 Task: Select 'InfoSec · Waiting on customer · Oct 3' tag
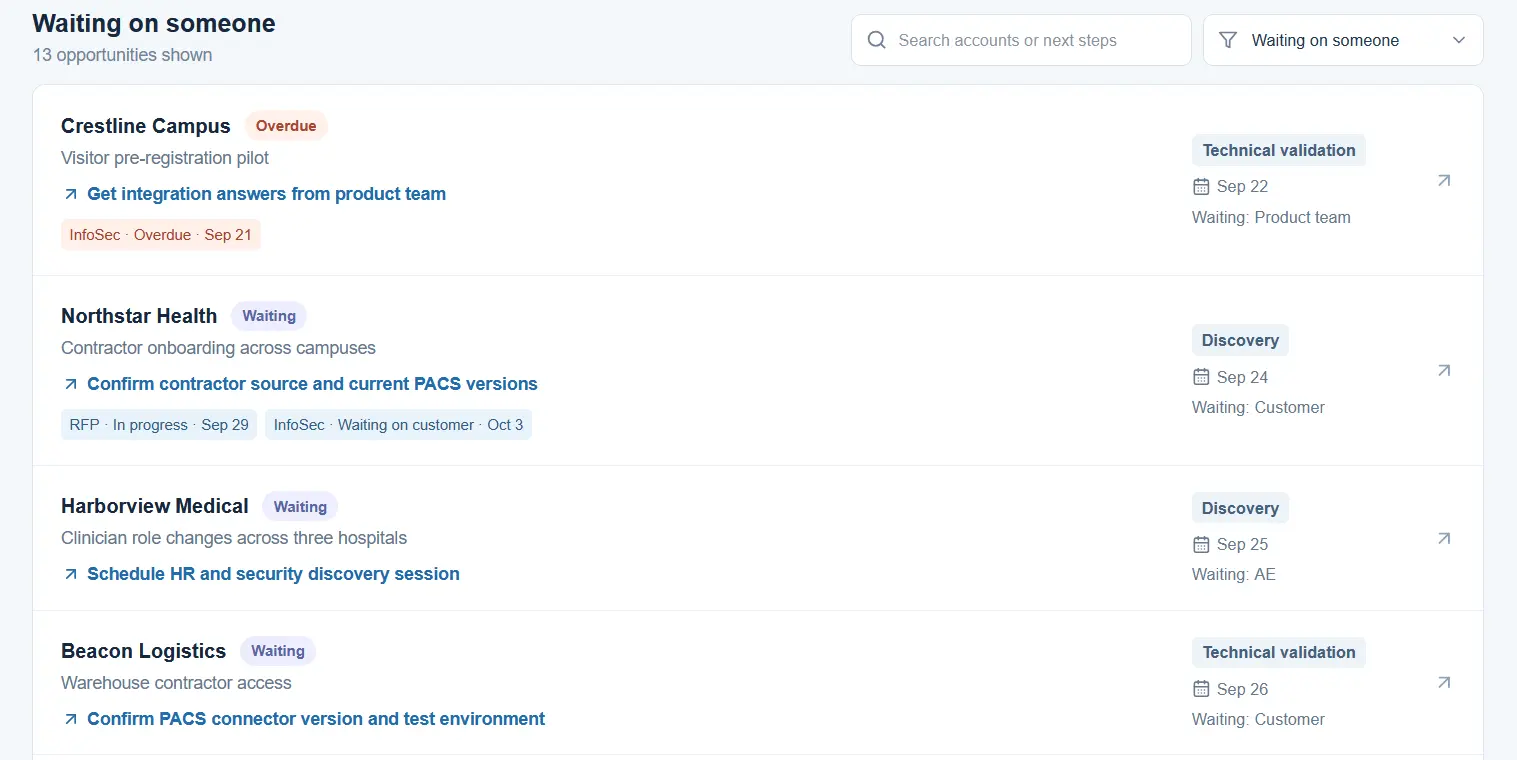point(398,425)
